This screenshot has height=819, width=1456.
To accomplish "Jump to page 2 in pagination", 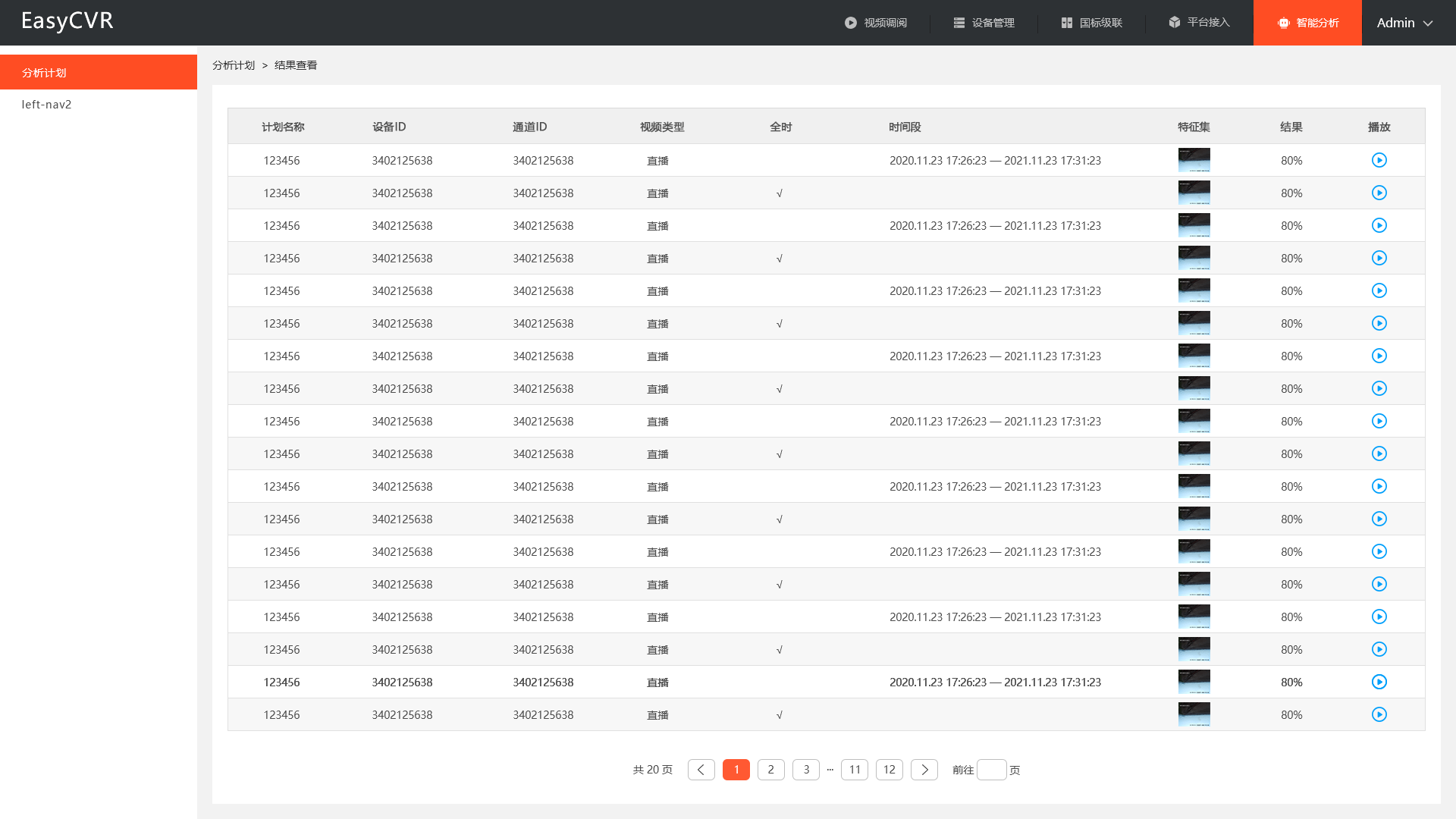I will coord(770,770).
